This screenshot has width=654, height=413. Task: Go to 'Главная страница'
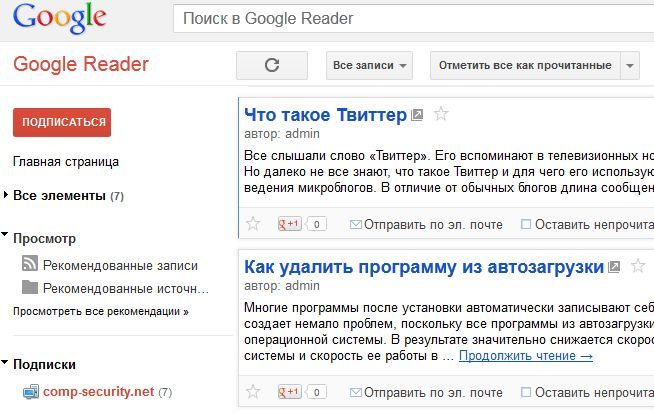tap(66, 161)
